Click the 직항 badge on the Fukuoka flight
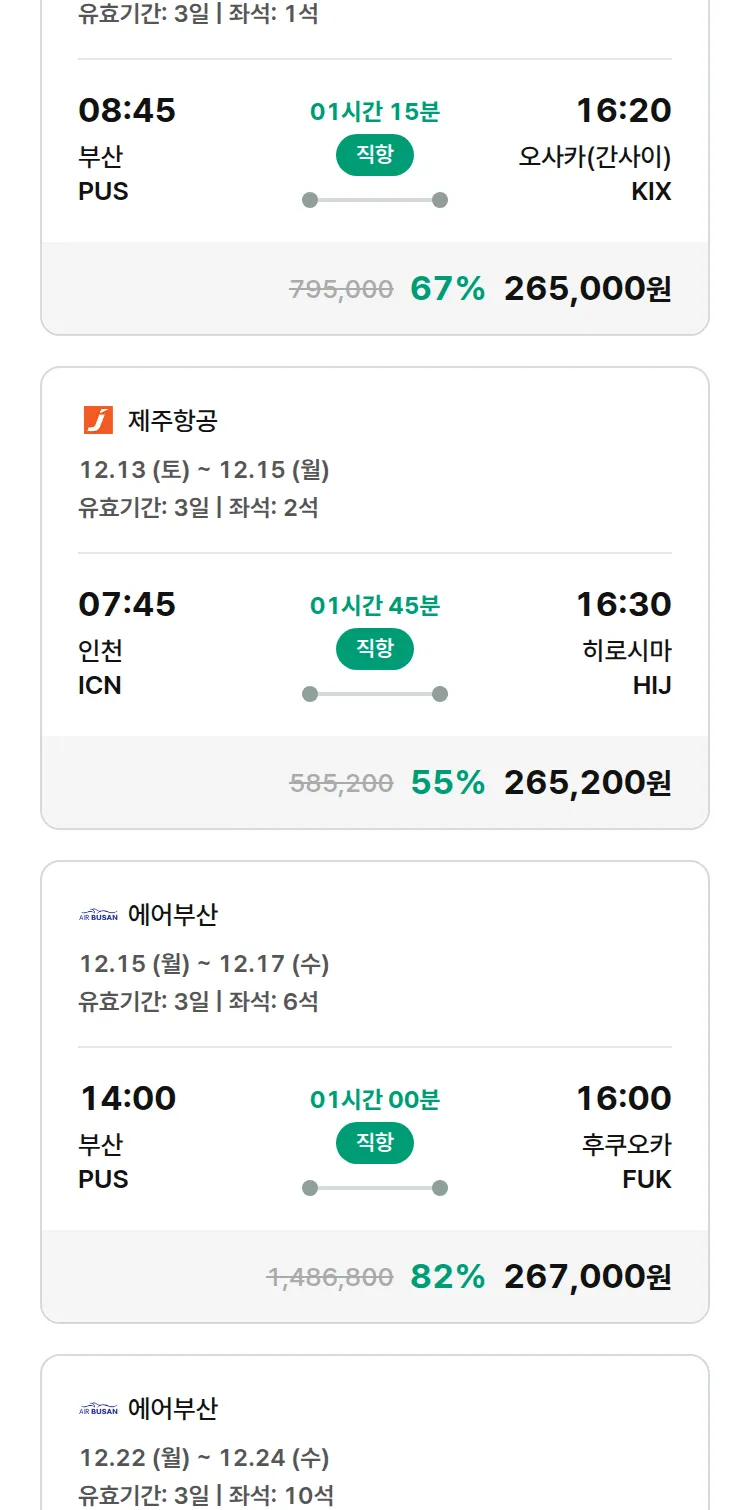 point(375,1142)
